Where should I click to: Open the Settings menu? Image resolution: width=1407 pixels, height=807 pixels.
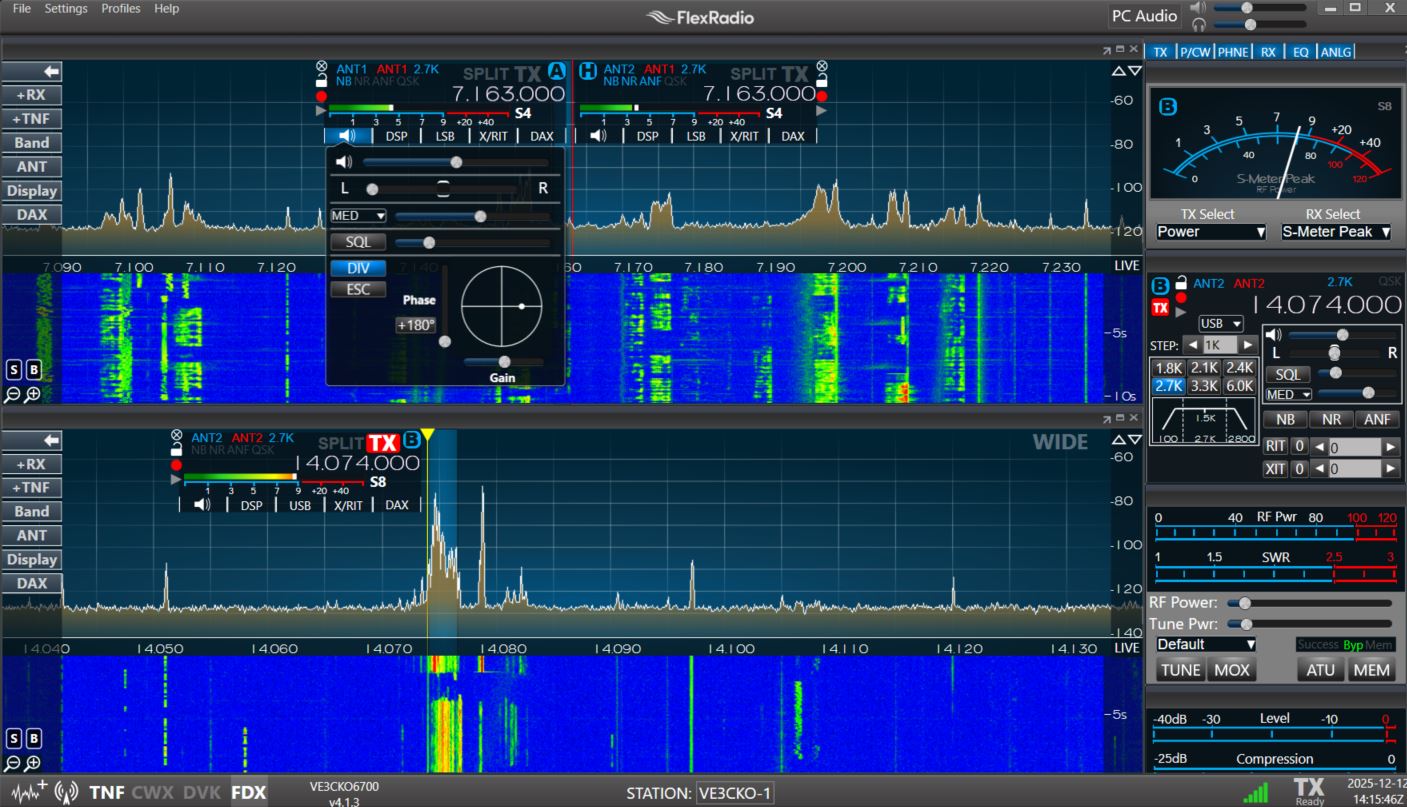(66, 8)
